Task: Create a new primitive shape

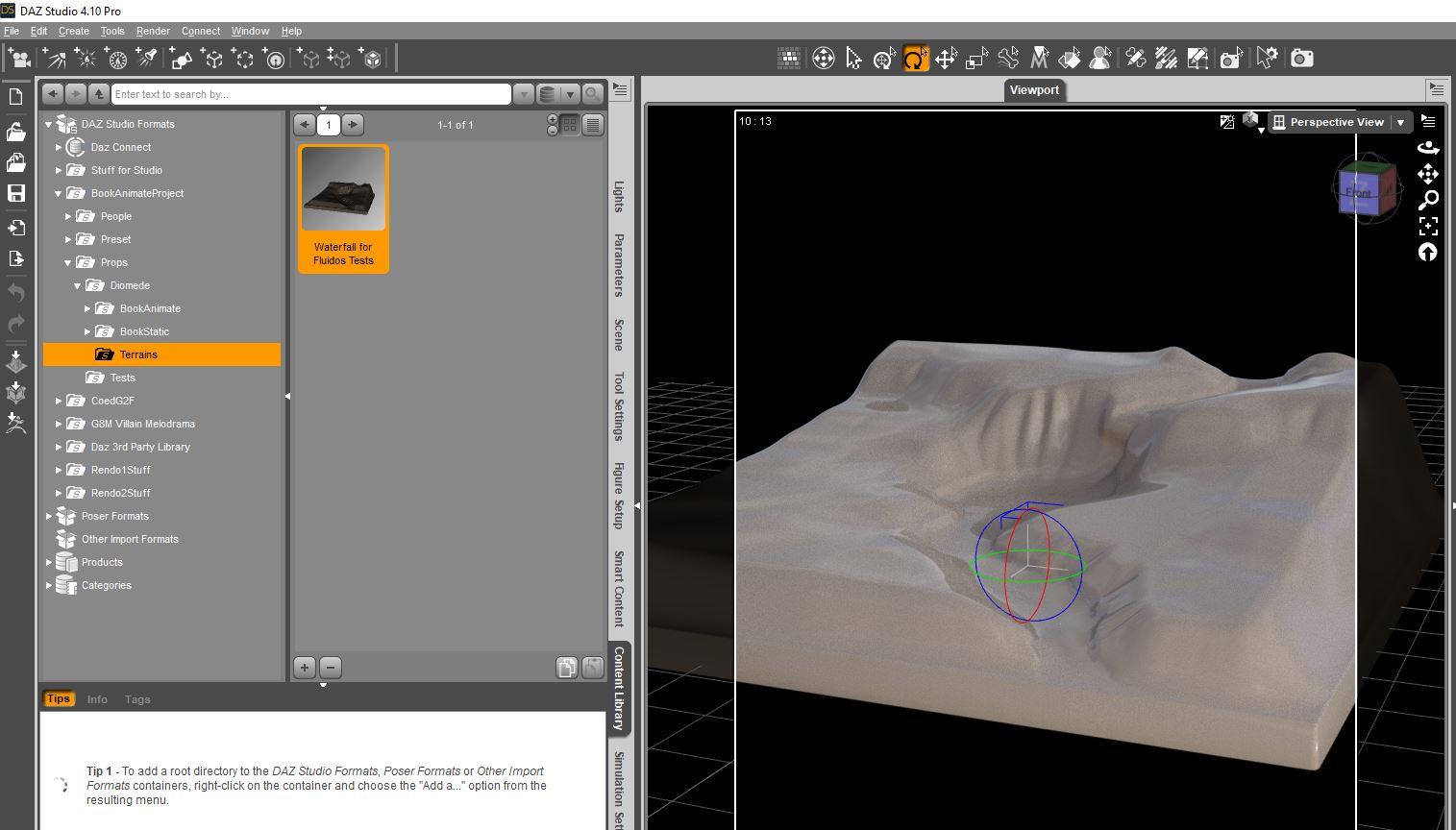Action: coord(181,59)
